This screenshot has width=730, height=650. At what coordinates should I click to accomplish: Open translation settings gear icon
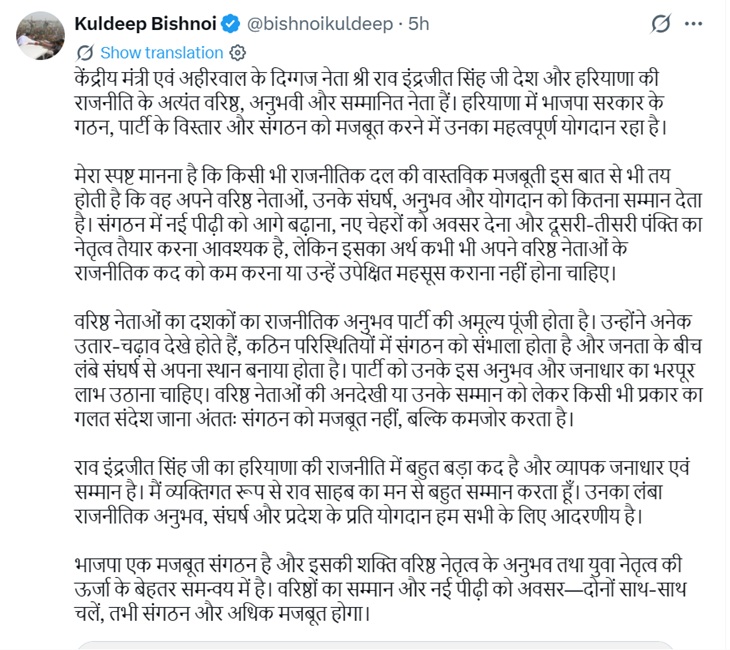[238, 53]
